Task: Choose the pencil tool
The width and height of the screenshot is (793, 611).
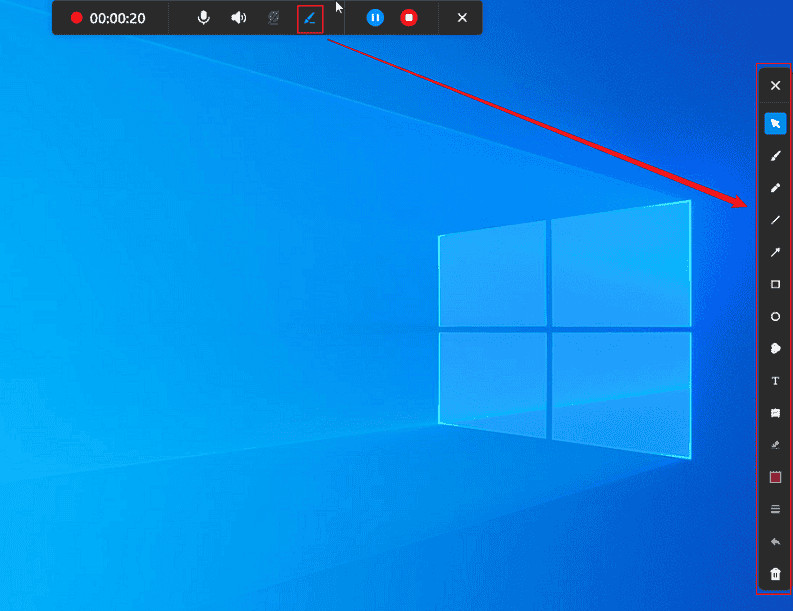Action: point(775,188)
